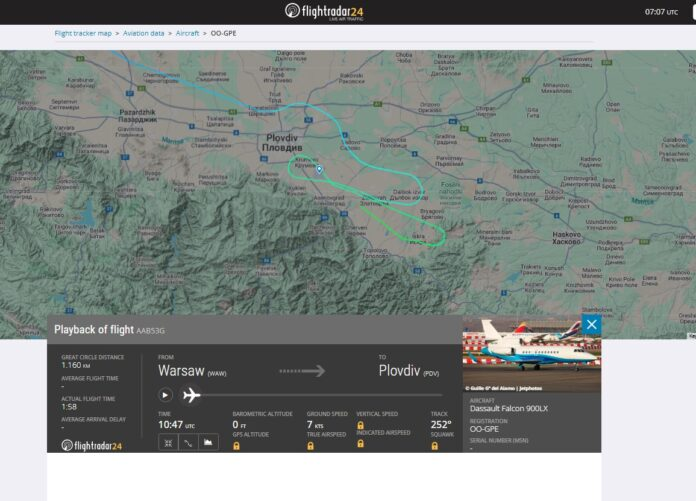Toggle the flight route line icon

[x=188, y=442]
